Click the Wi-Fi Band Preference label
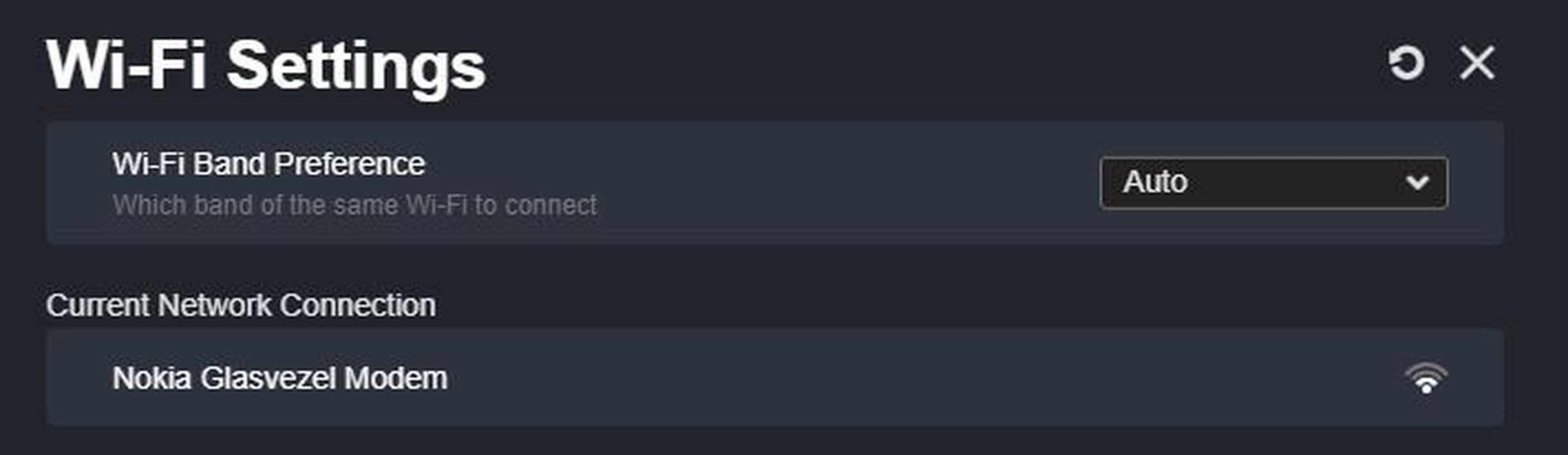Screen dimensions: 1568x455 [268, 164]
